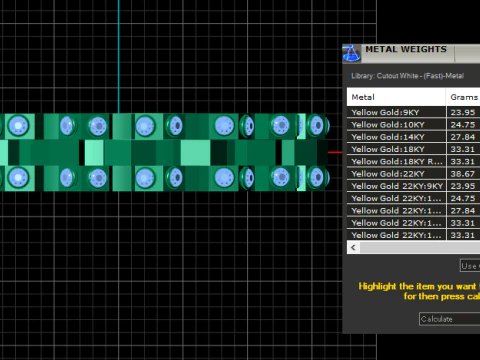This screenshot has width=480, height=360.
Task: Click the 23.95 grams value for Yellow Gold 22KY:9KY
Action: (x=463, y=186)
